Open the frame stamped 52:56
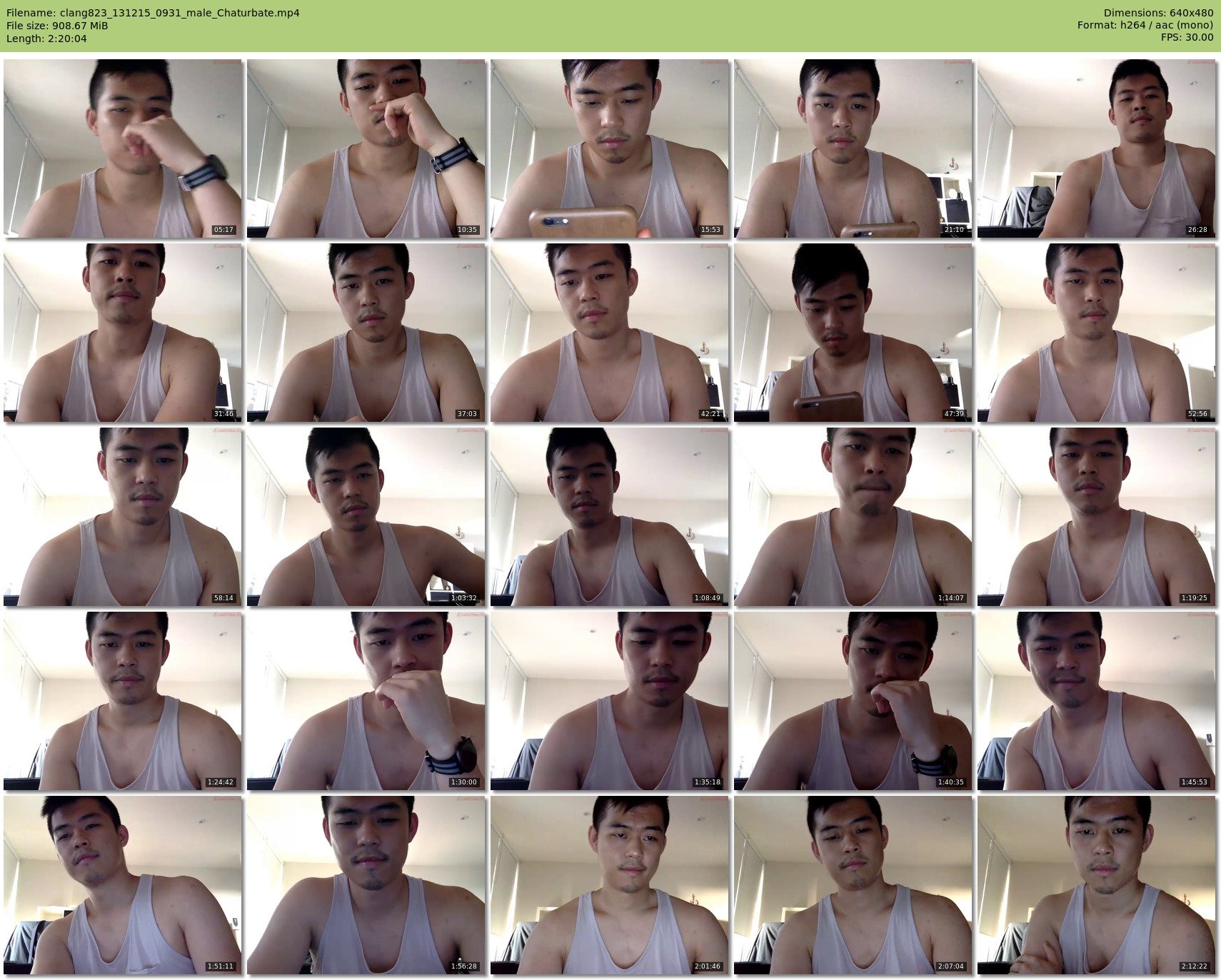 pos(1096,333)
